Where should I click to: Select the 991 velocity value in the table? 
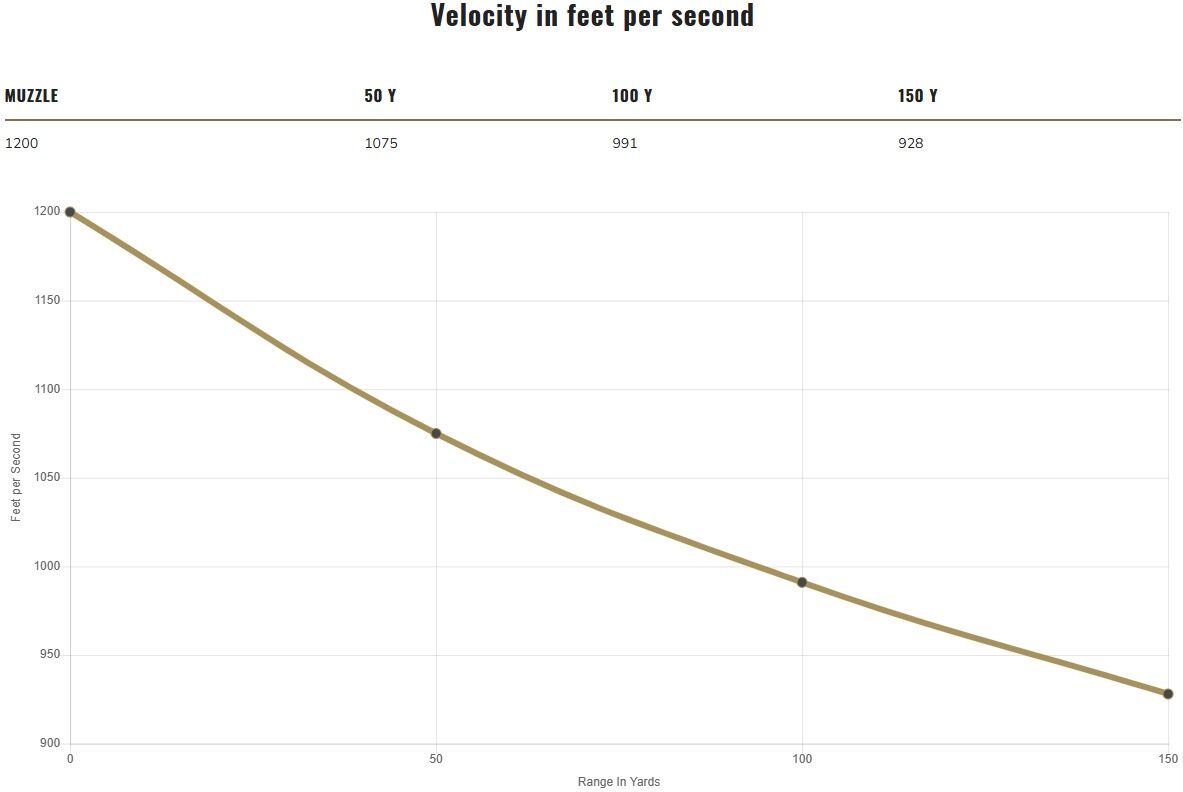pos(625,143)
